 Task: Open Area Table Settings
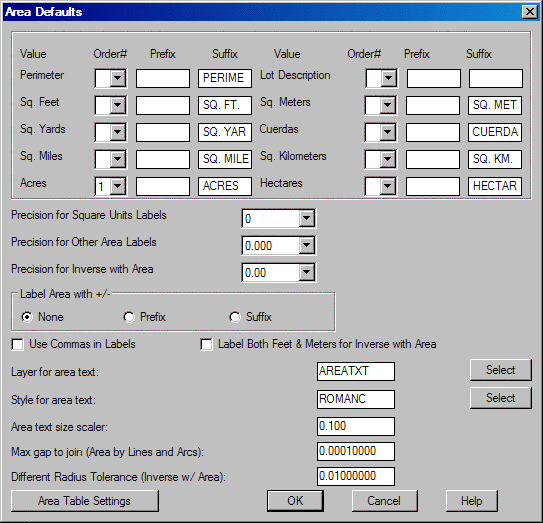click(85, 501)
